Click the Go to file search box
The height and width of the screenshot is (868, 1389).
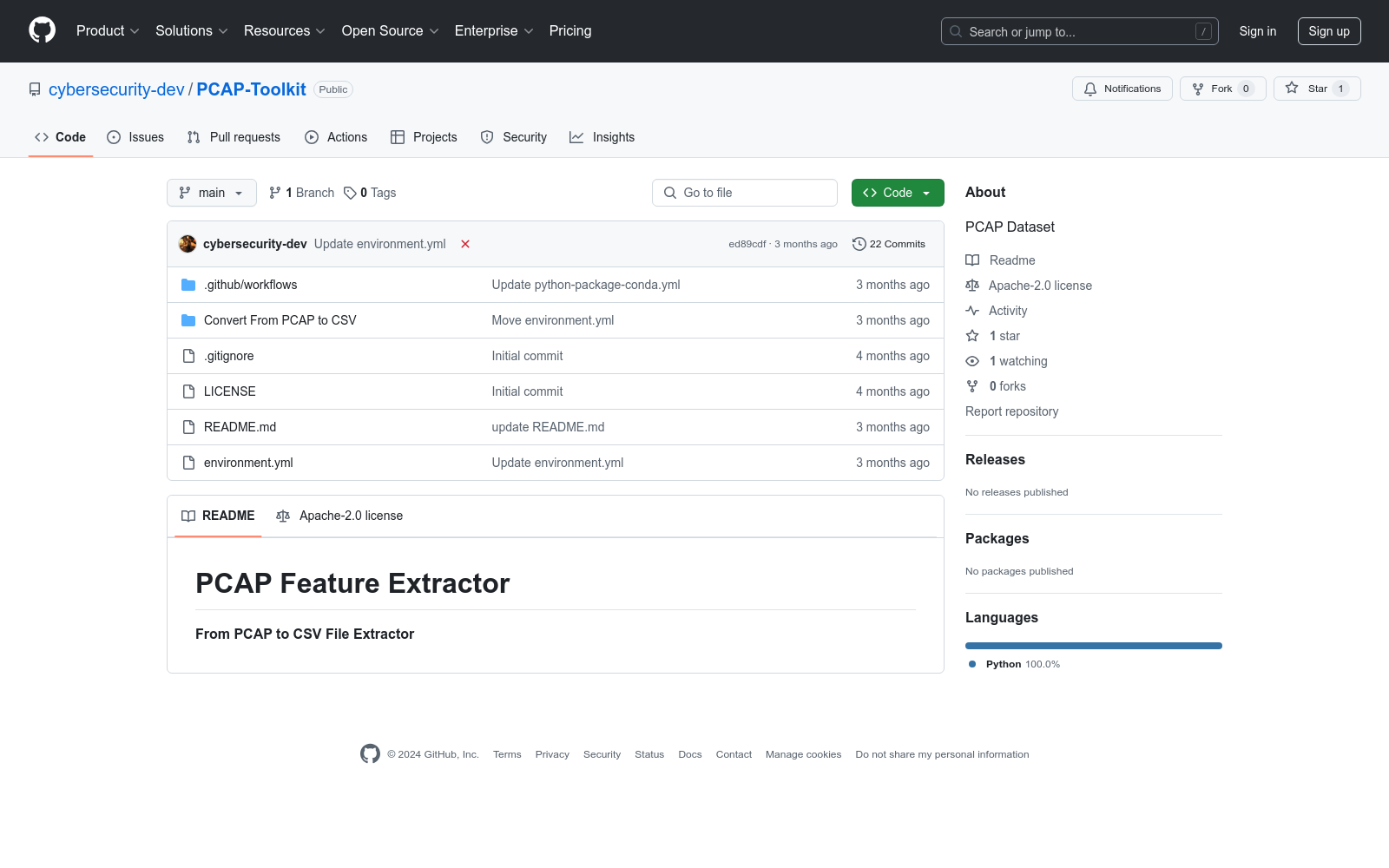click(745, 193)
